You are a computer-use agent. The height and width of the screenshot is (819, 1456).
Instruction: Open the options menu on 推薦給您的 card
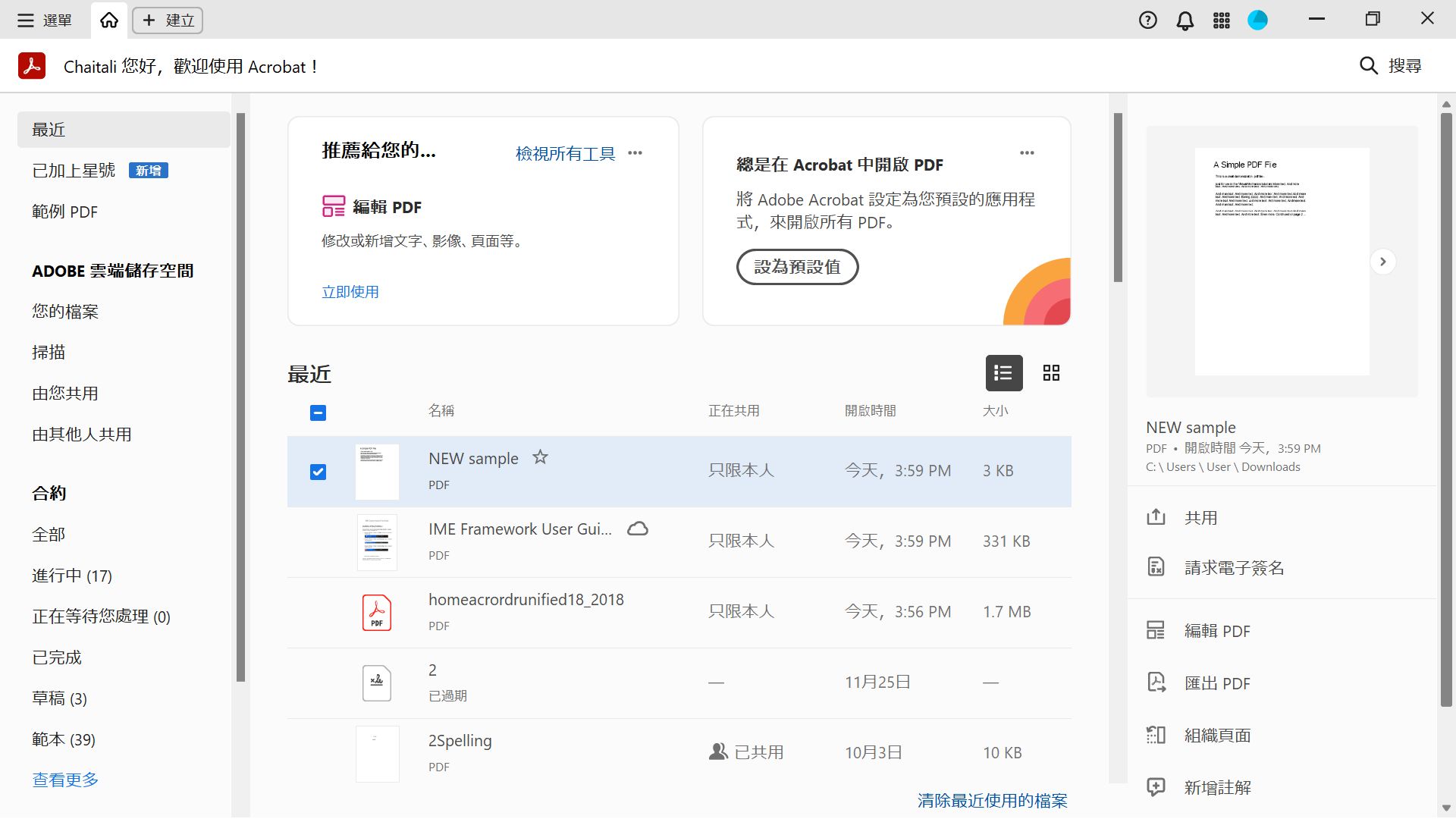pyautogui.click(x=635, y=152)
